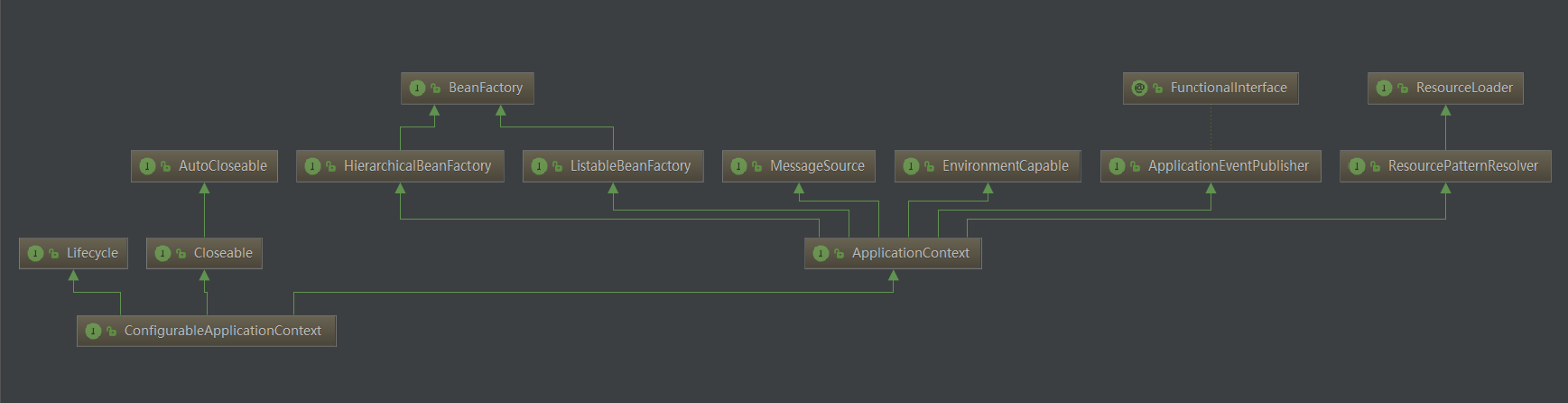Click the interface icon on ApplicationContext node

pyautogui.click(x=821, y=253)
